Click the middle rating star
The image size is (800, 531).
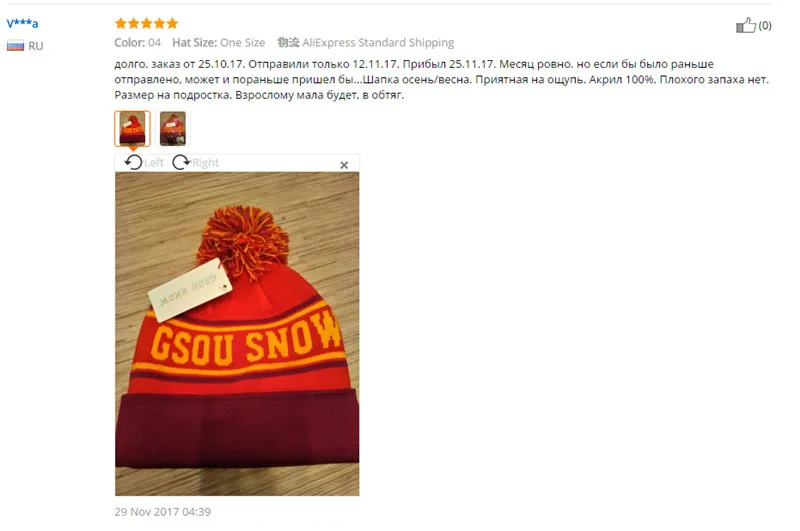pyautogui.click(x=146, y=23)
